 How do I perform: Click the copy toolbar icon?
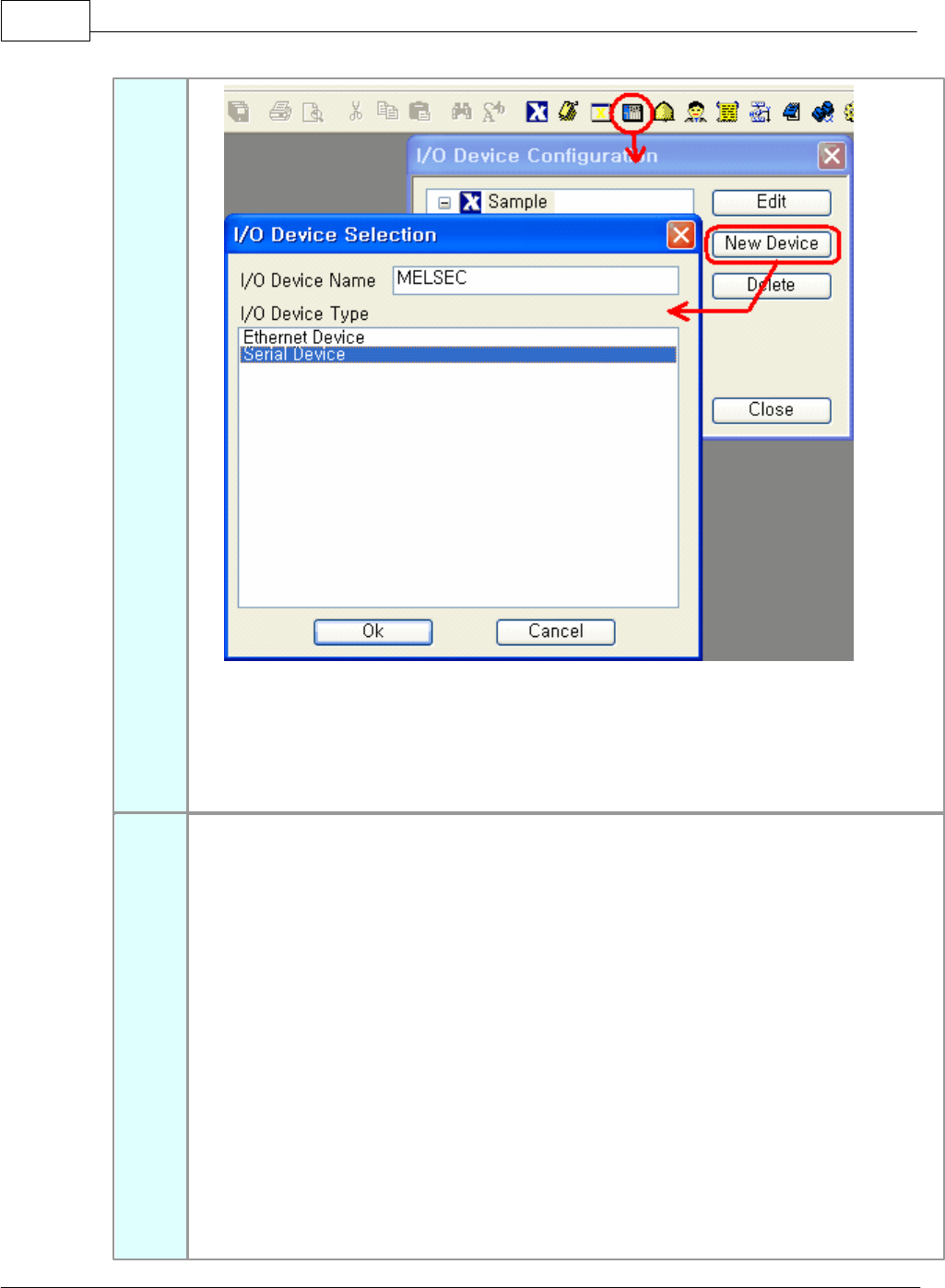[388, 112]
